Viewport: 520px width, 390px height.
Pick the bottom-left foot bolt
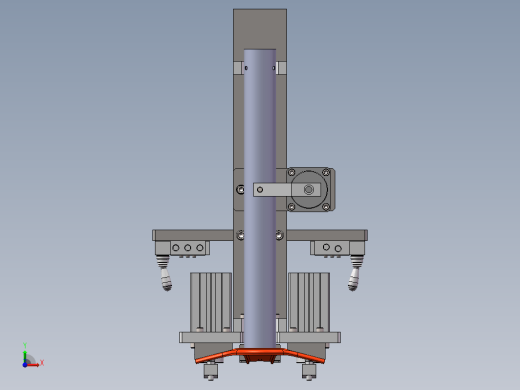(x=211, y=372)
